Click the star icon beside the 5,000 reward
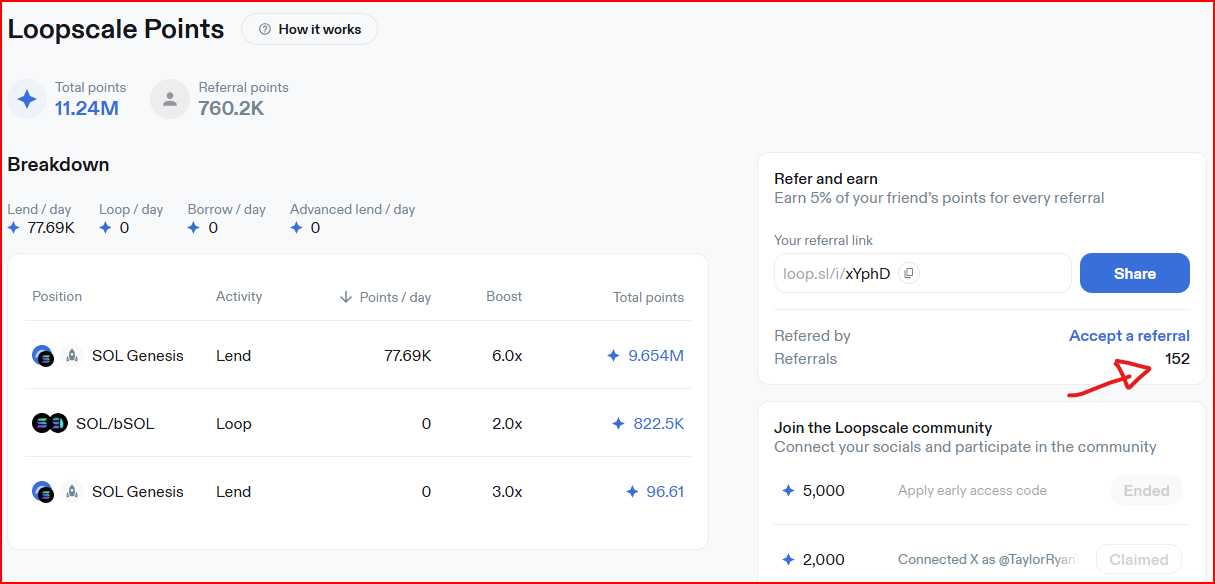The image size is (1215, 584). click(788, 491)
